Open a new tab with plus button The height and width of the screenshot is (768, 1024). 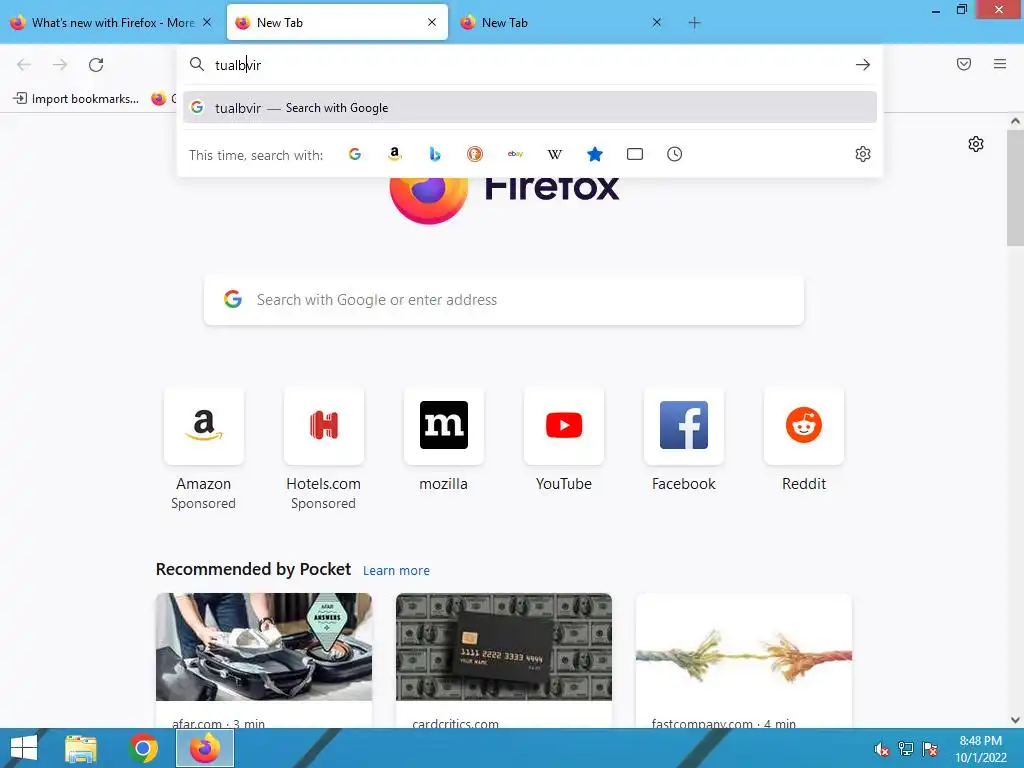(694, 23)
